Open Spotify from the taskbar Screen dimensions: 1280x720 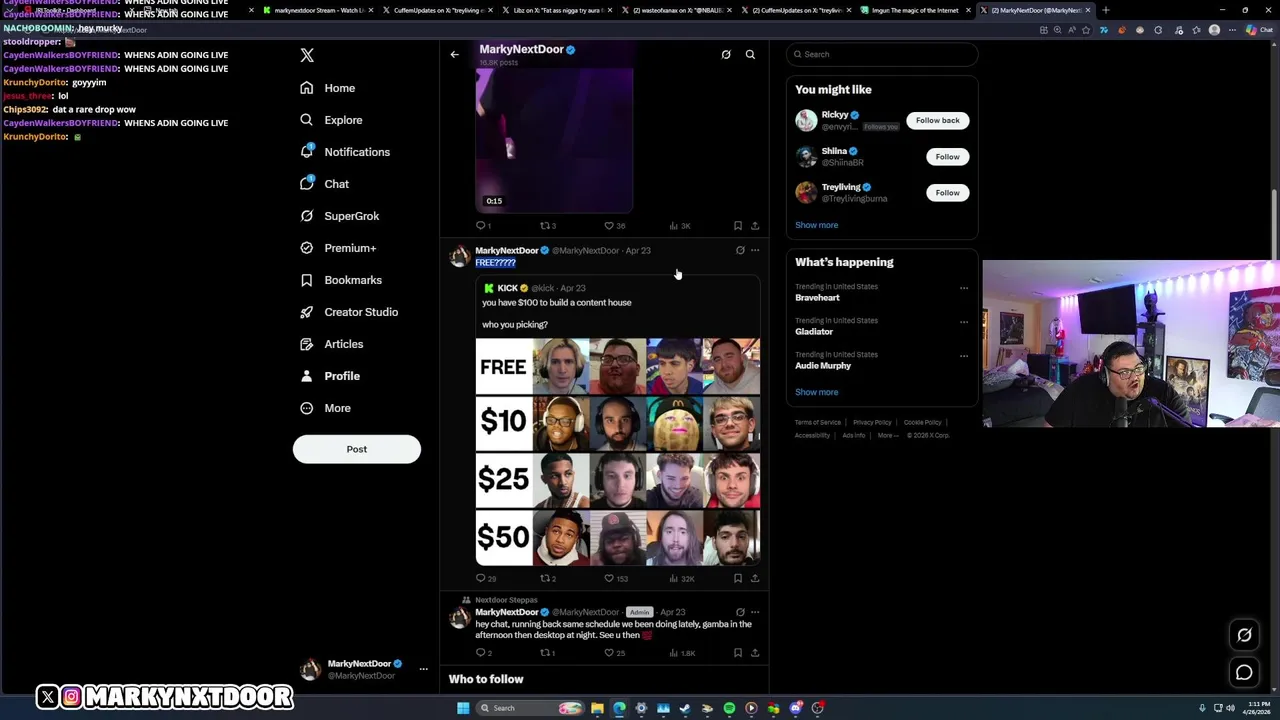tap(729, 708)
